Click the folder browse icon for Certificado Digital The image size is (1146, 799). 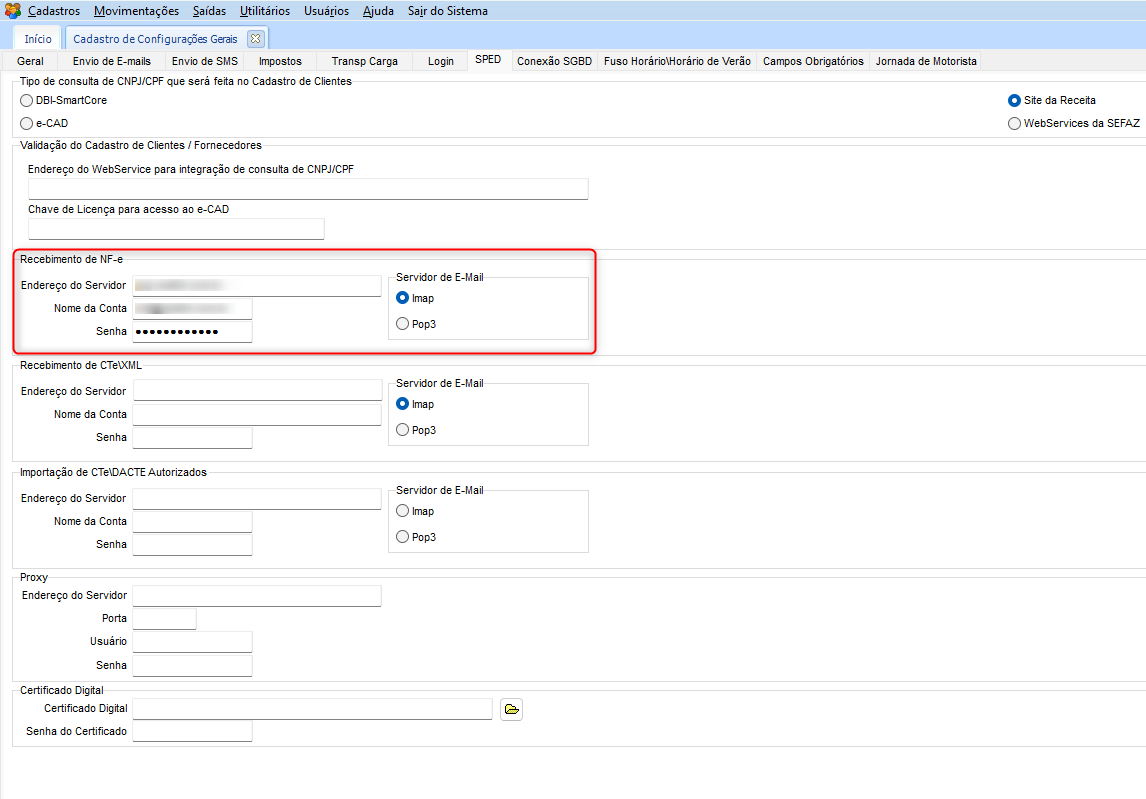pos(511,710)
